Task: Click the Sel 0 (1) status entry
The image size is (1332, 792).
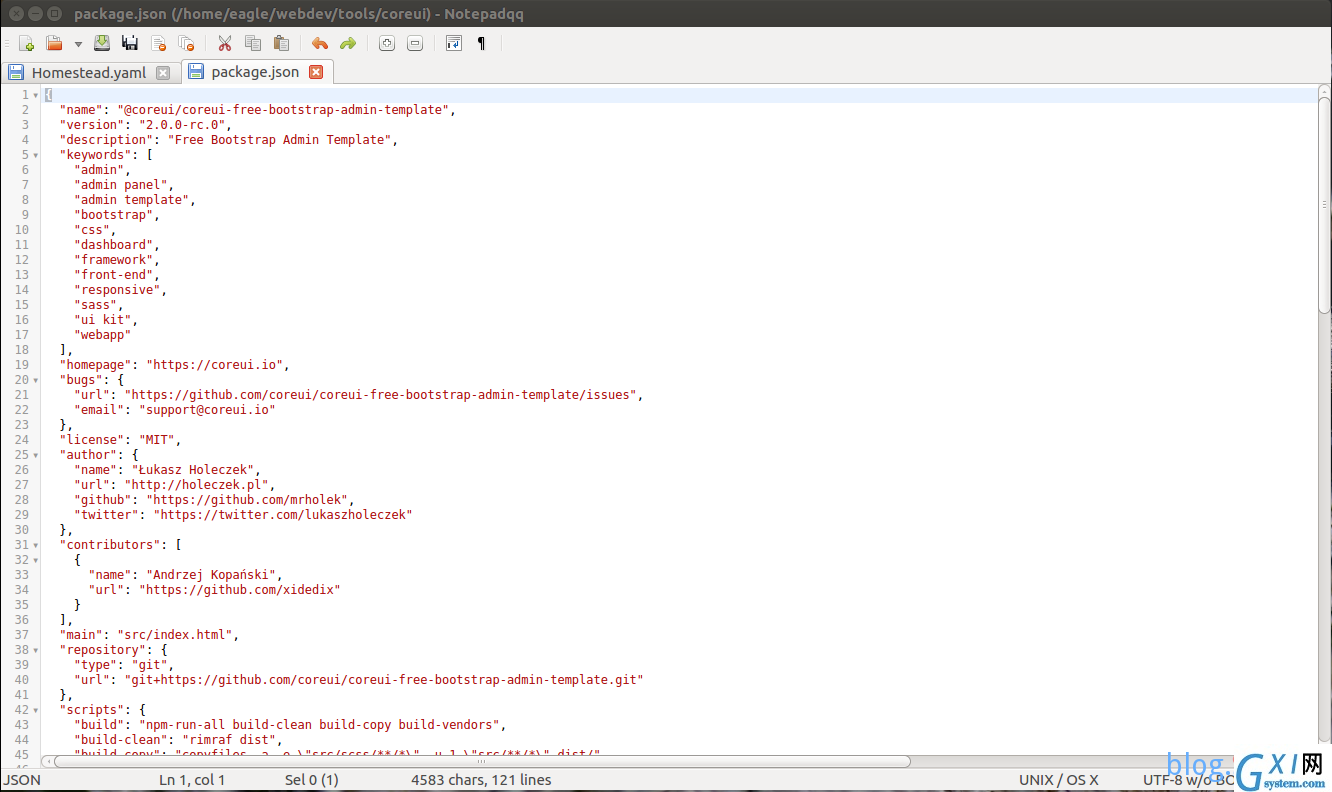Action: point(312,780)
